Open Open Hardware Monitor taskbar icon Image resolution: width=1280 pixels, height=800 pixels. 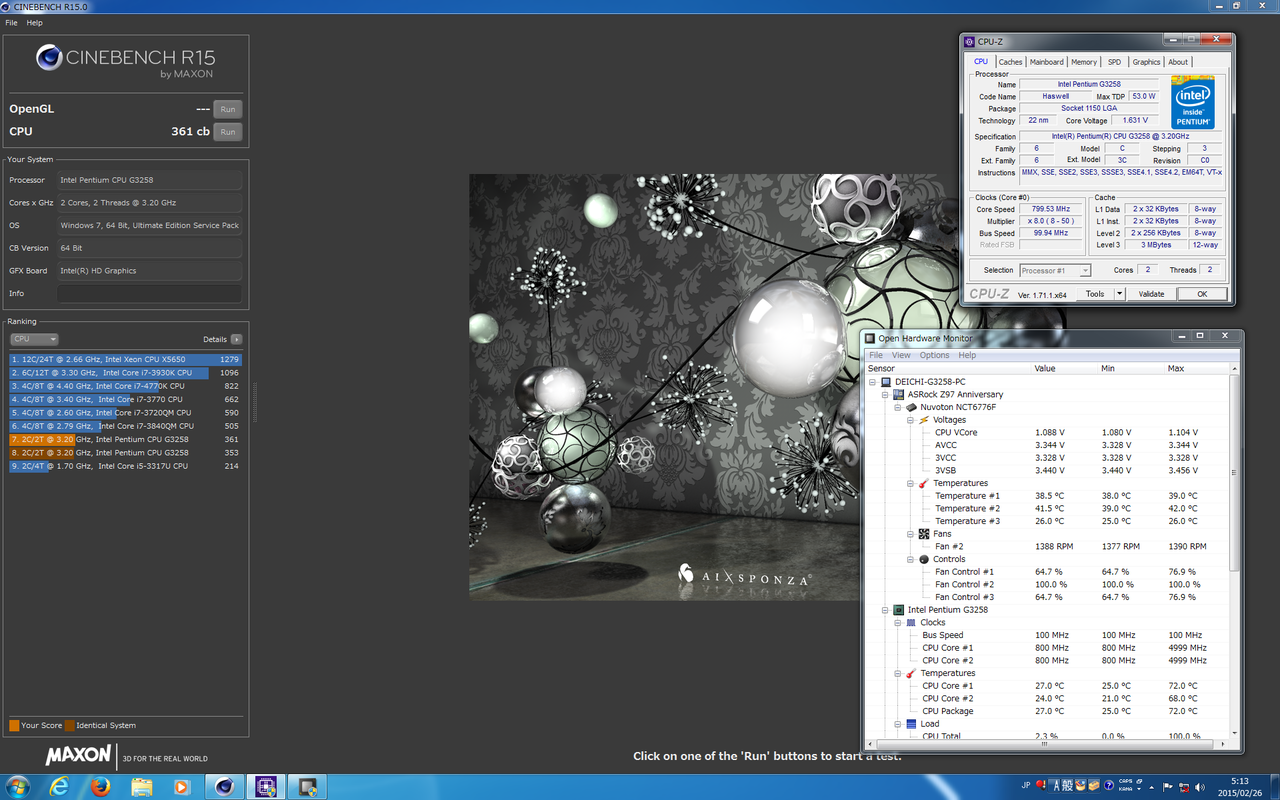pyautogui.click(x=307, y=786)
